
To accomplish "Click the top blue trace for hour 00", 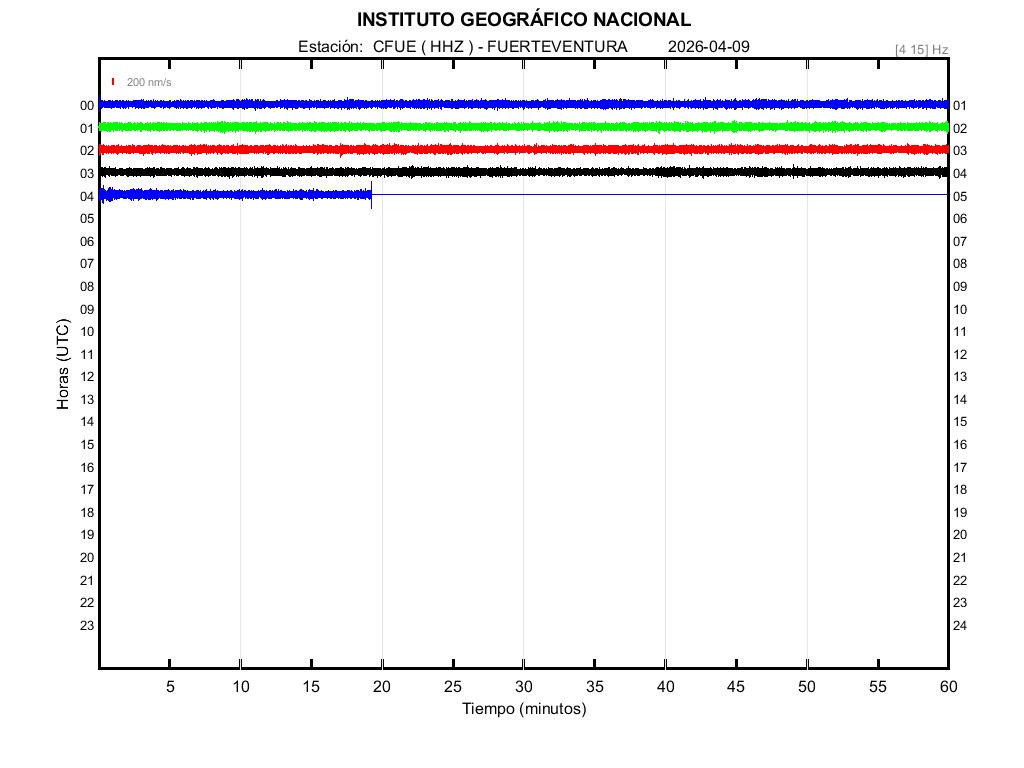I will tap(523, 104).
